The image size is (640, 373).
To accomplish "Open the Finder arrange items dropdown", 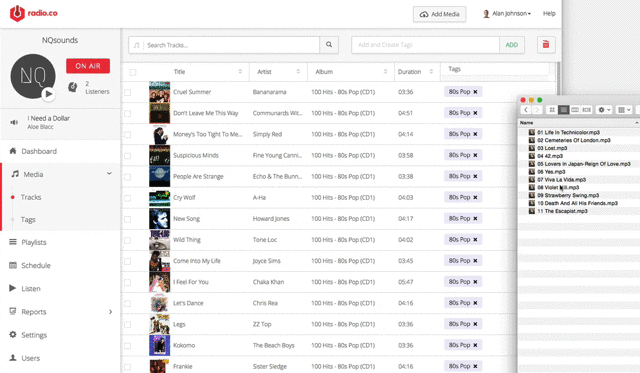I will point(624,110).
